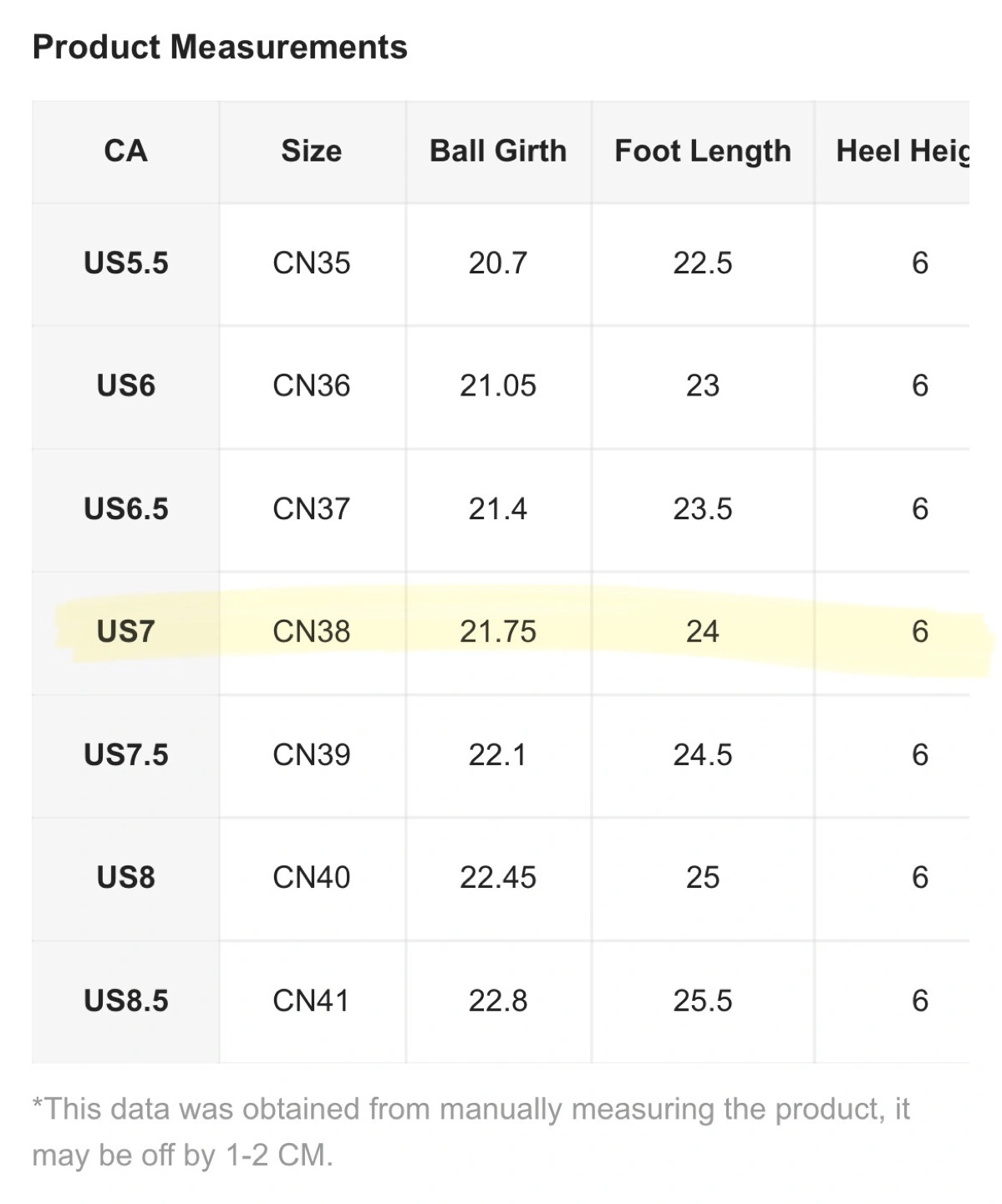1002x1204 pixels.
Task: Select the CN35 size cell
Action: tap(312, 263)
